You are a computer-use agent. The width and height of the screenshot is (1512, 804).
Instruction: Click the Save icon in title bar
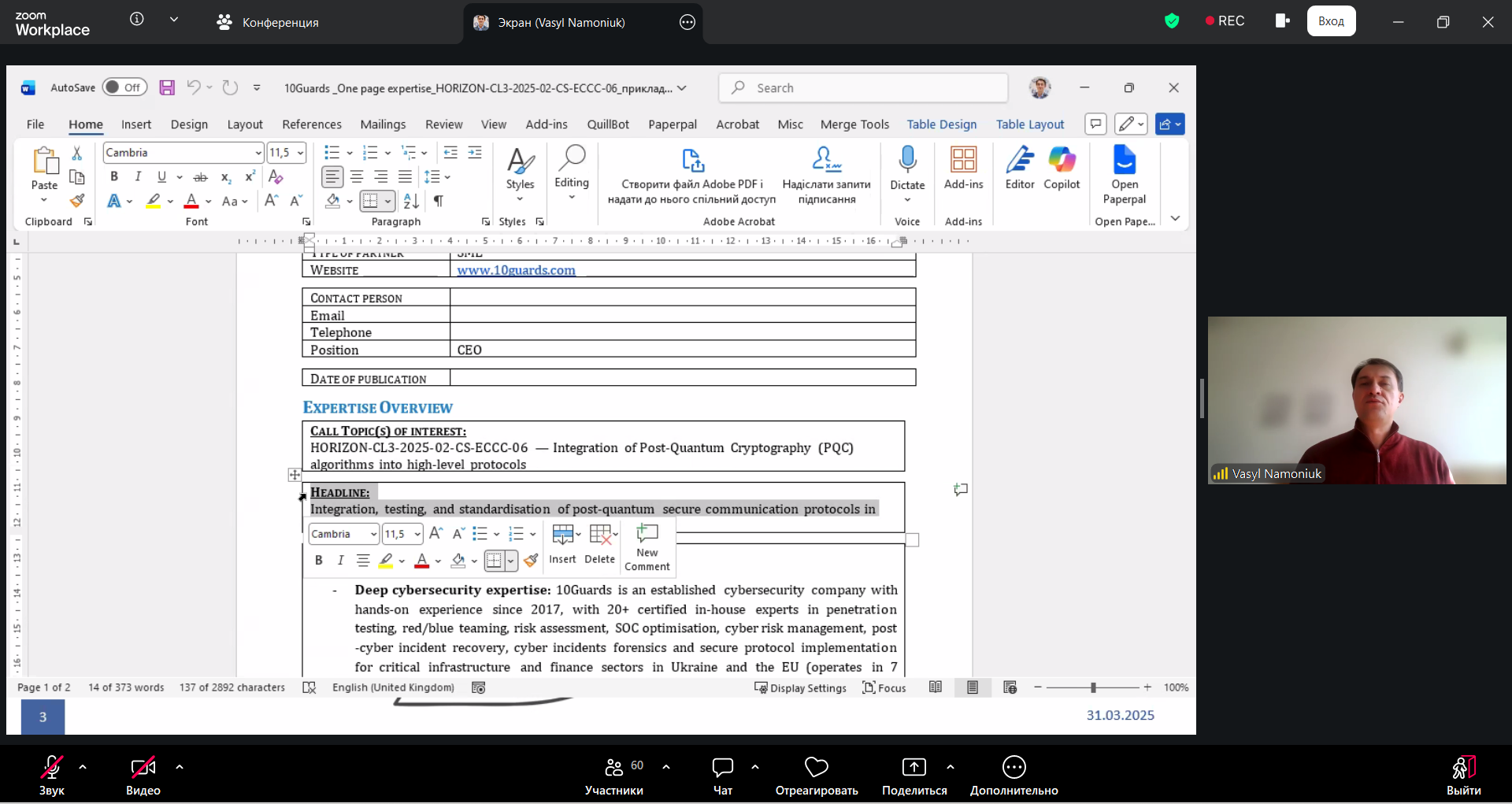(x=167, y=87)
